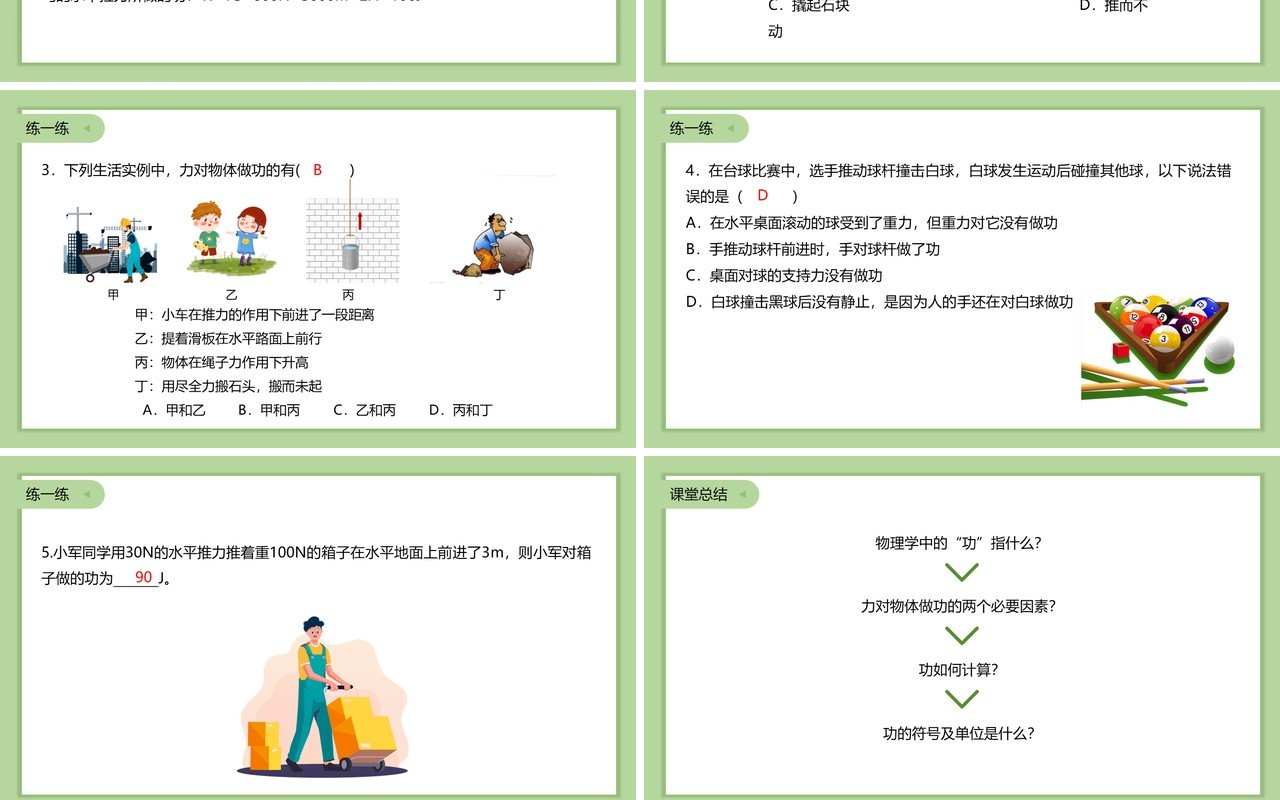The image size is (1280, 800).
Task: Click the summary line "功的符号及单位是什么?"
Action: (x=959, y=733)
